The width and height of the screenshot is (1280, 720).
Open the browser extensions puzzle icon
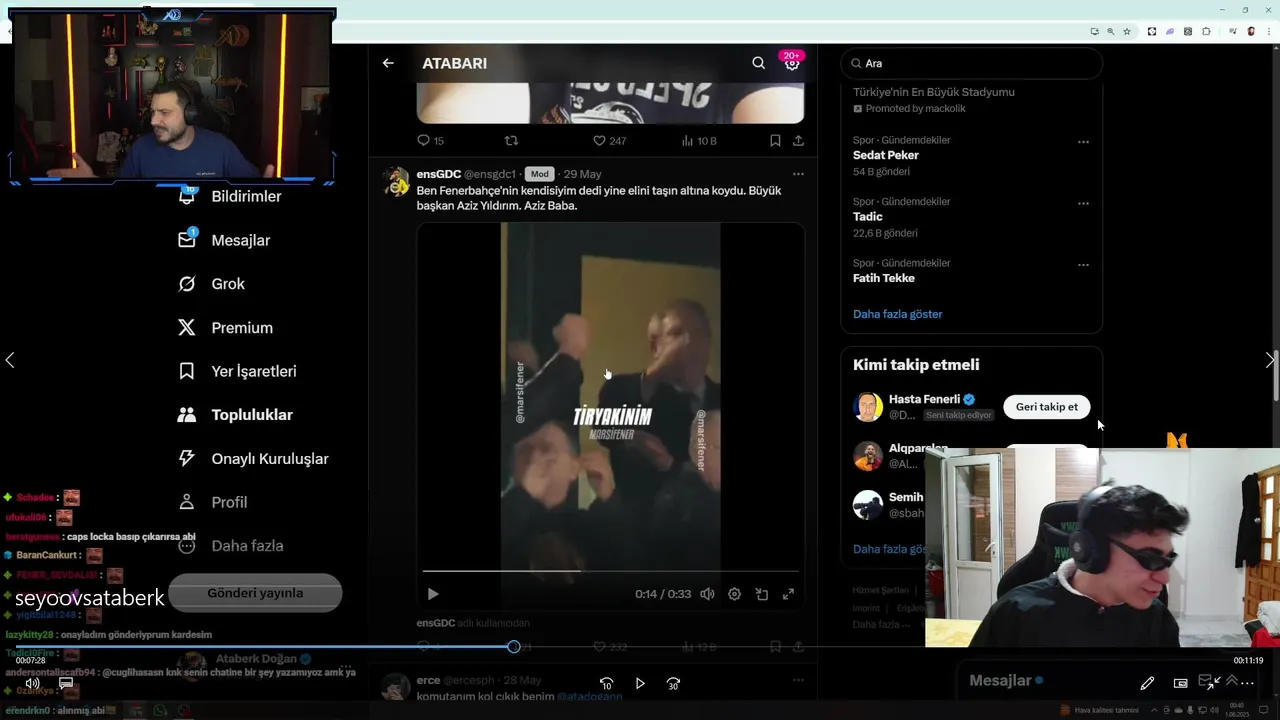click(1206, 31)
